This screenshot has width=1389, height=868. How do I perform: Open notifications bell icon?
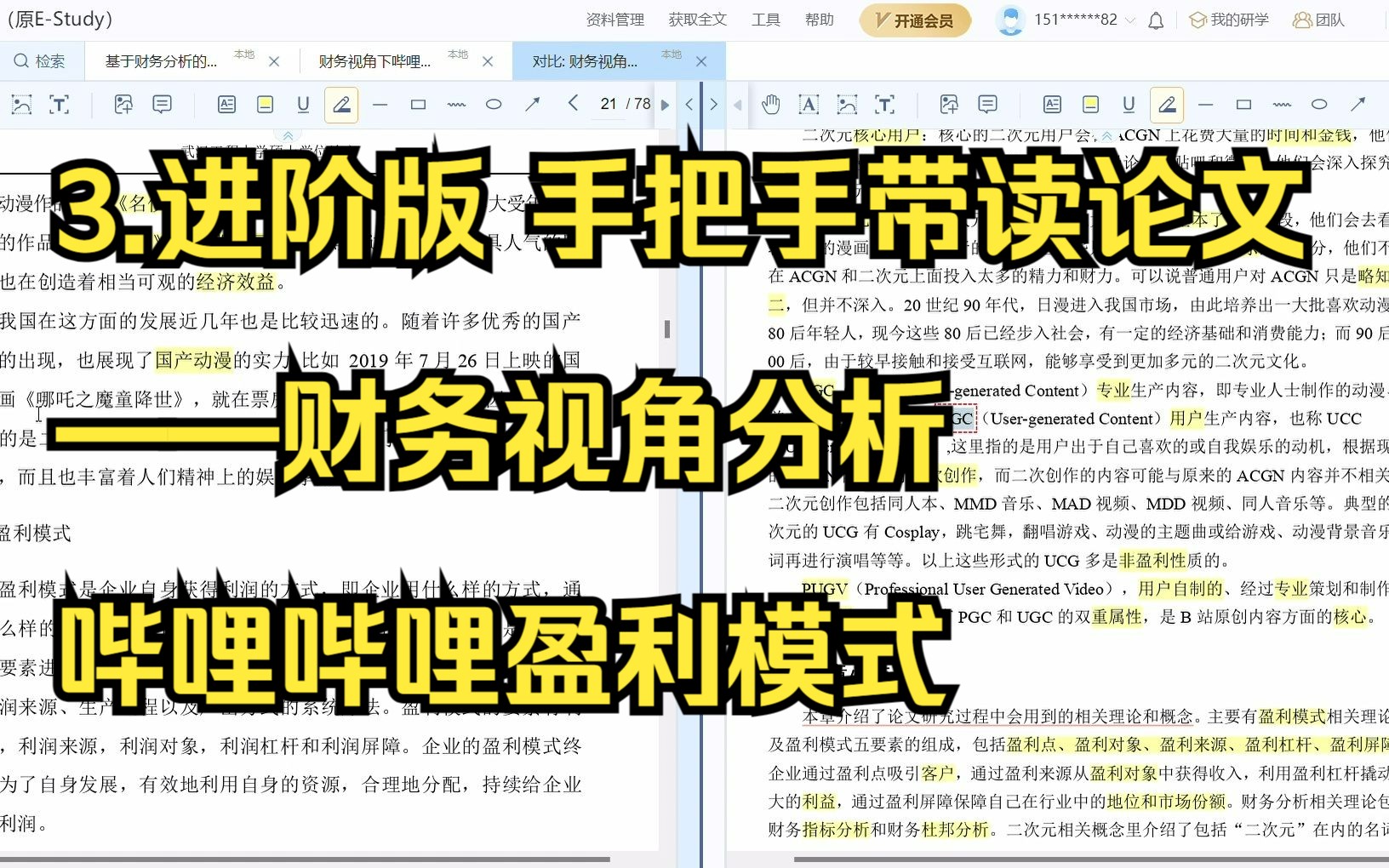click(1156, 20)
